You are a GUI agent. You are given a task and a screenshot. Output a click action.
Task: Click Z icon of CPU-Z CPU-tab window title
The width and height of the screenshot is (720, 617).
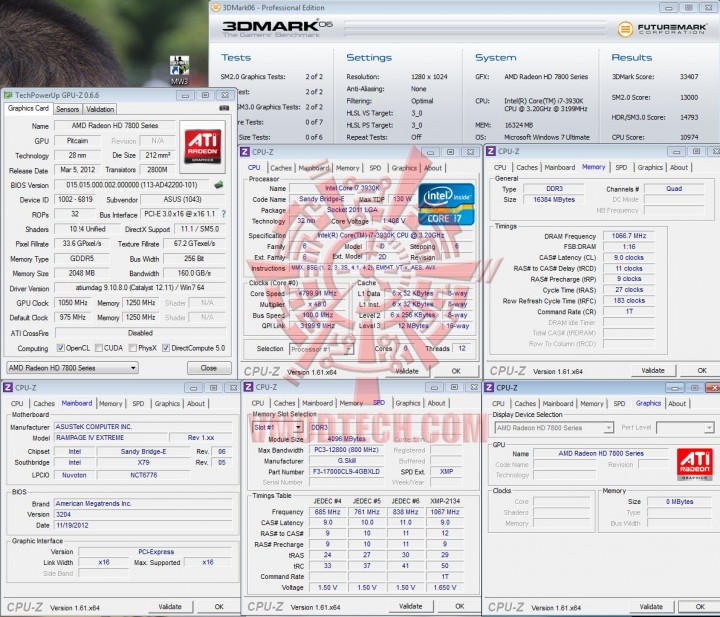pyautogui.click(x=245, y=151)
